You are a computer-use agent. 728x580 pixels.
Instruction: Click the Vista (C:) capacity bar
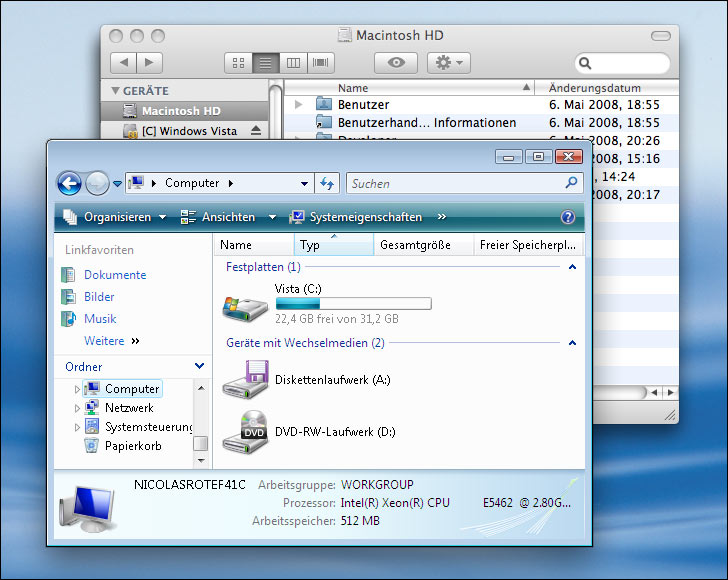click(x=352, y=303)
